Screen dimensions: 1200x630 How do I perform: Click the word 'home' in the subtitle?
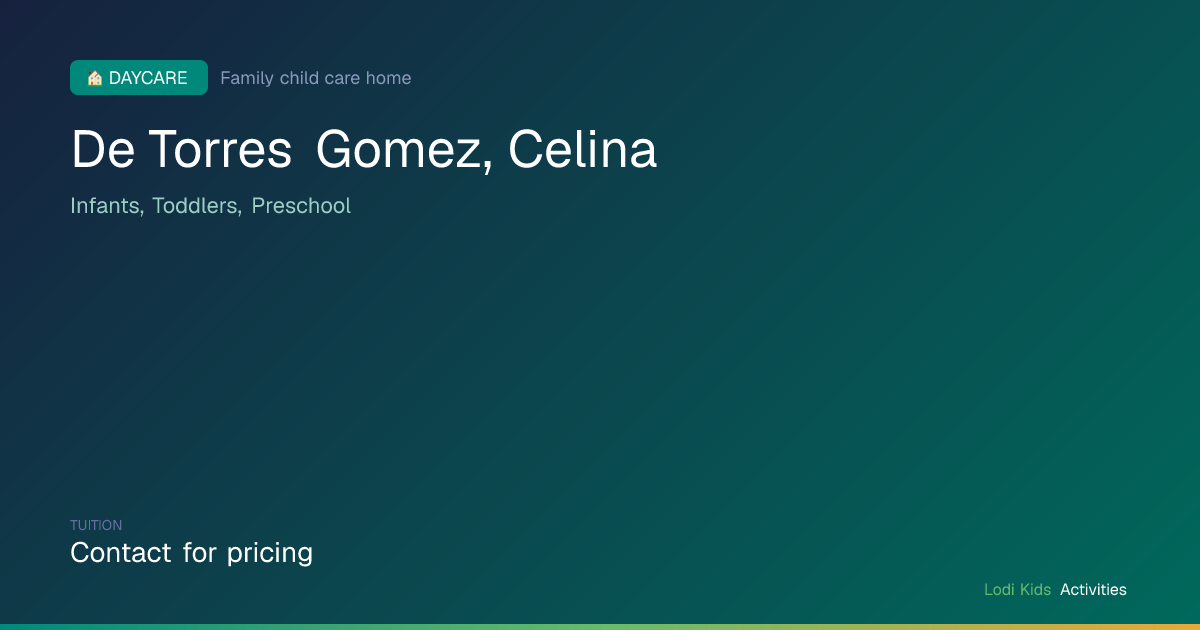(x=388, y=78)
